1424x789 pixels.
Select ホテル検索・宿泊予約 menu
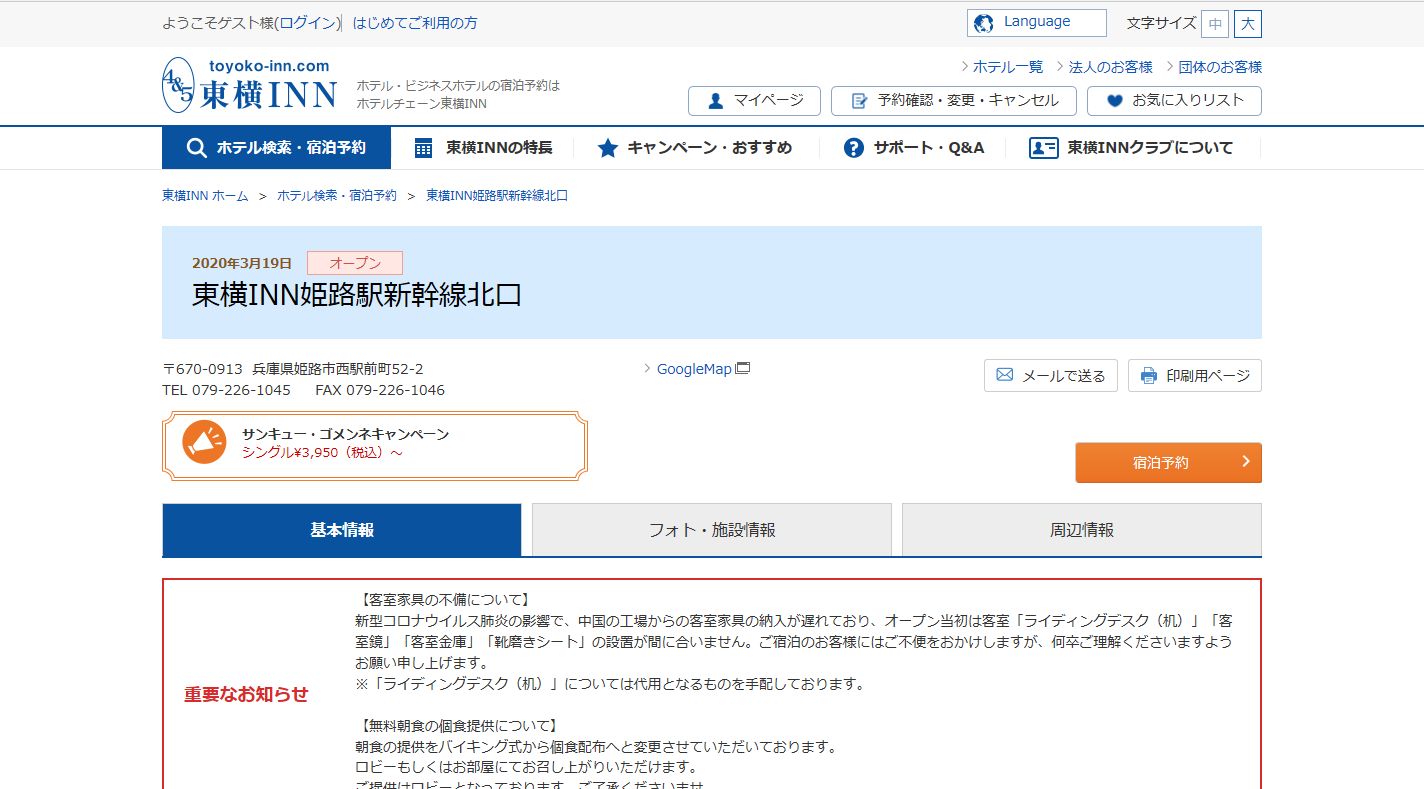click(x=277, y=148)
